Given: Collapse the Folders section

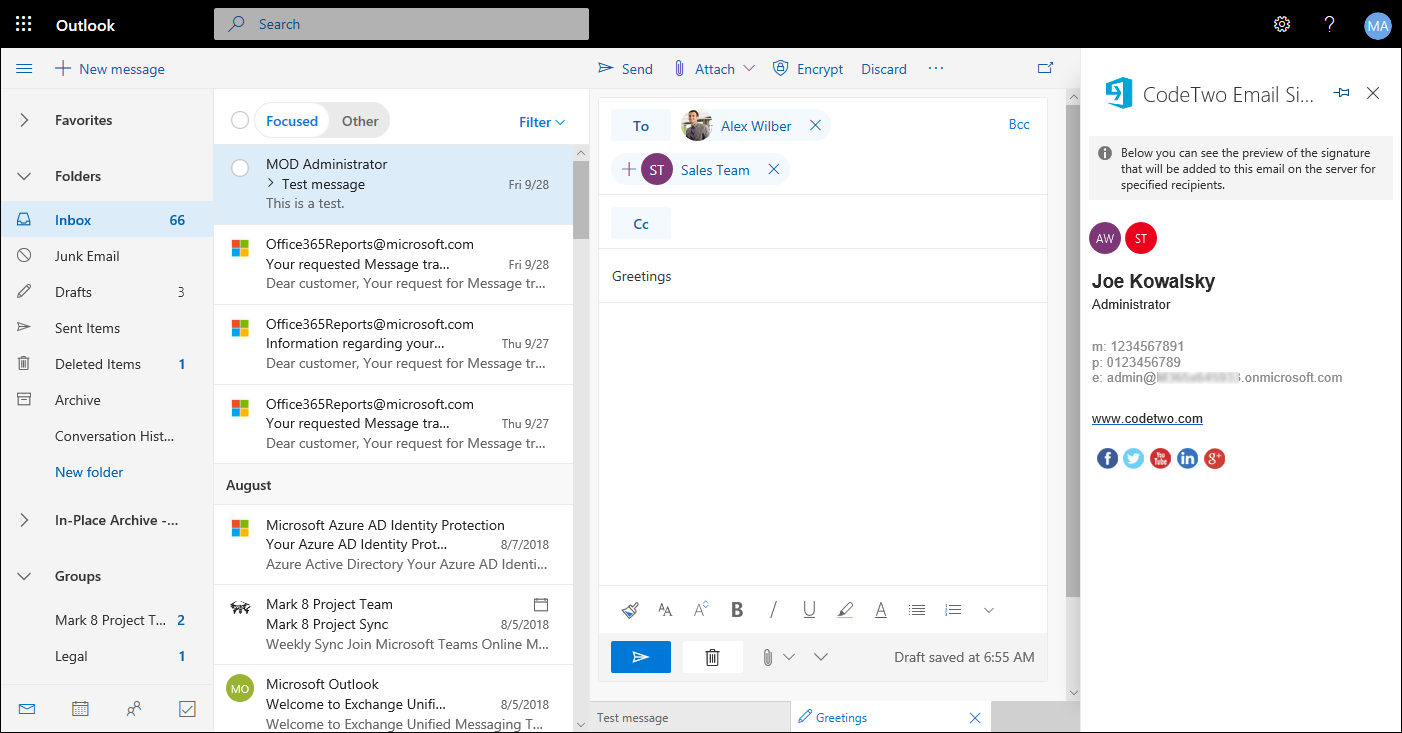Looking at the screenshot, I should (x=25, y=176).
